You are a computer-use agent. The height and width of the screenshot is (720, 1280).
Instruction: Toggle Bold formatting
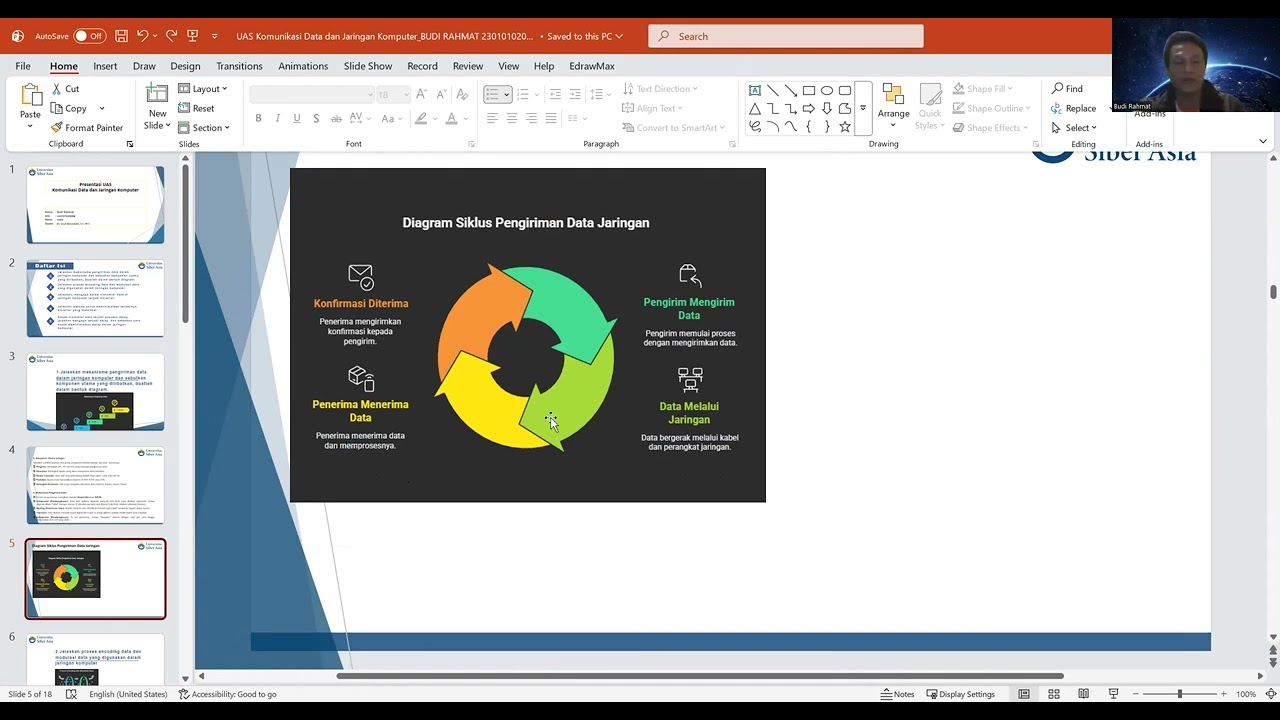click(x=258, y=118)
